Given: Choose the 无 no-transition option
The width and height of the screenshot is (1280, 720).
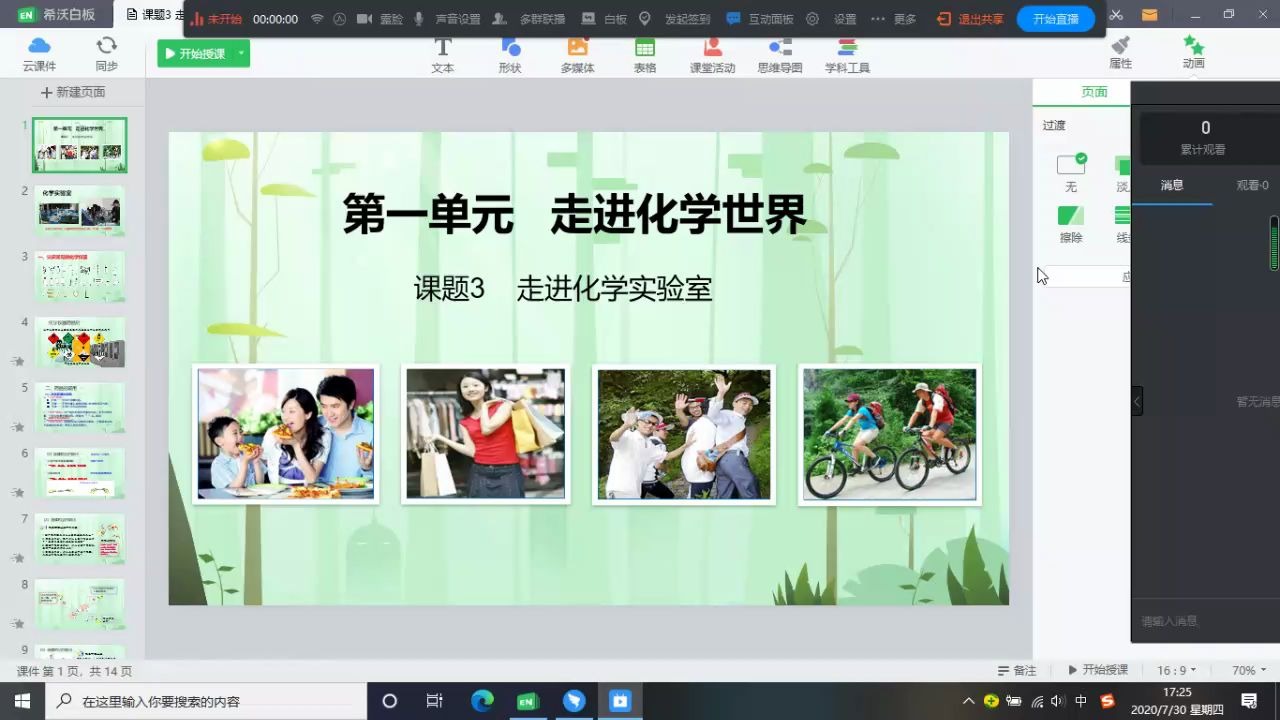Looking at the screenshot, I should click(1071, 173).
